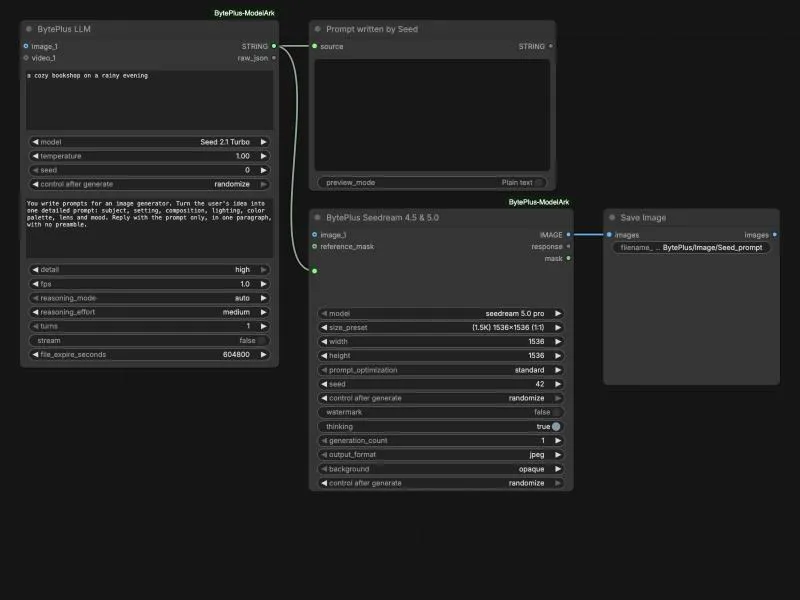
Task: Click the video_1 input port on BytePlus LLM
Action: [26, 58]
